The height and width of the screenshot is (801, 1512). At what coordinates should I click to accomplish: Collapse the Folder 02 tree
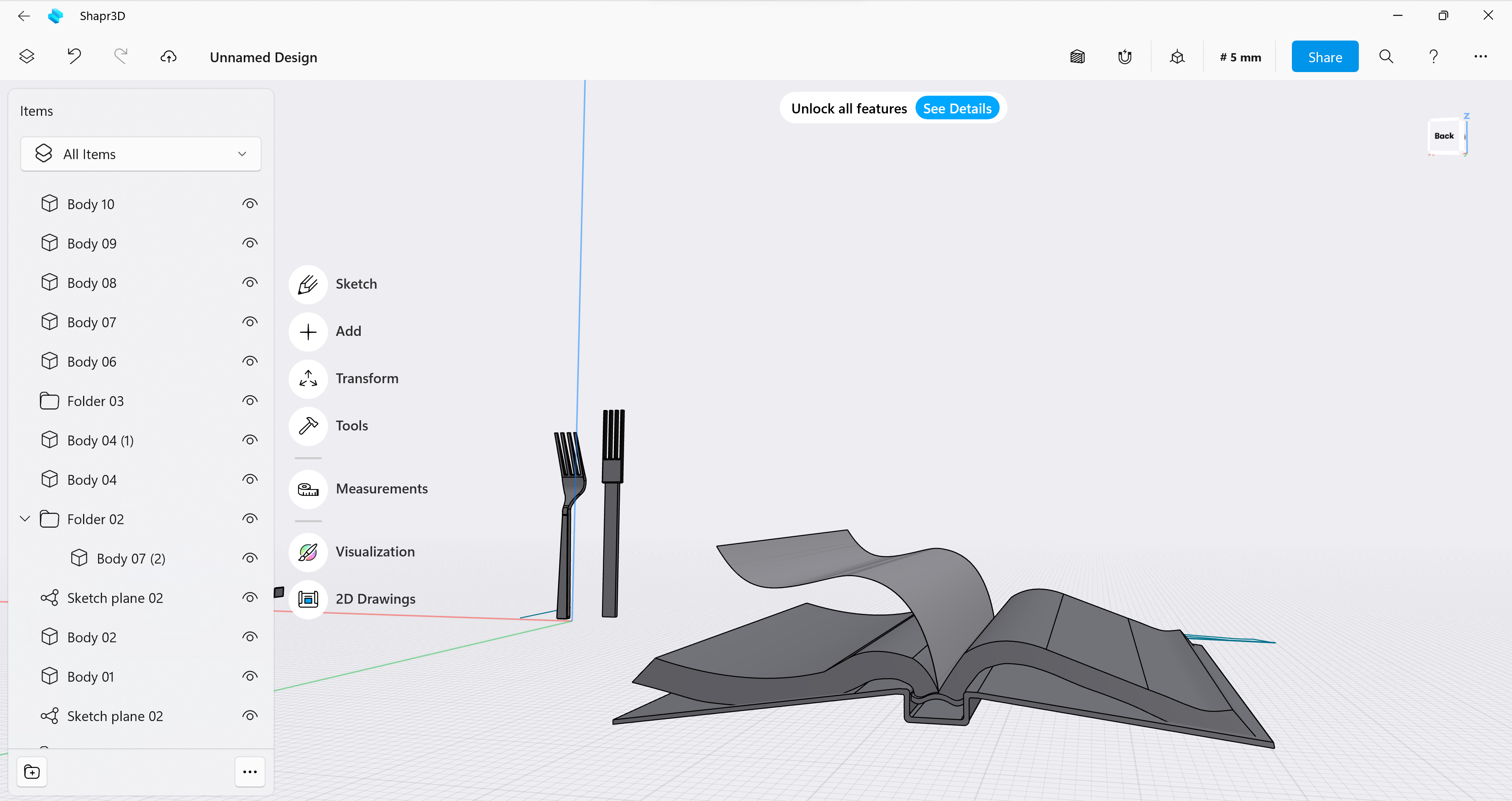(x=25, y=519)
